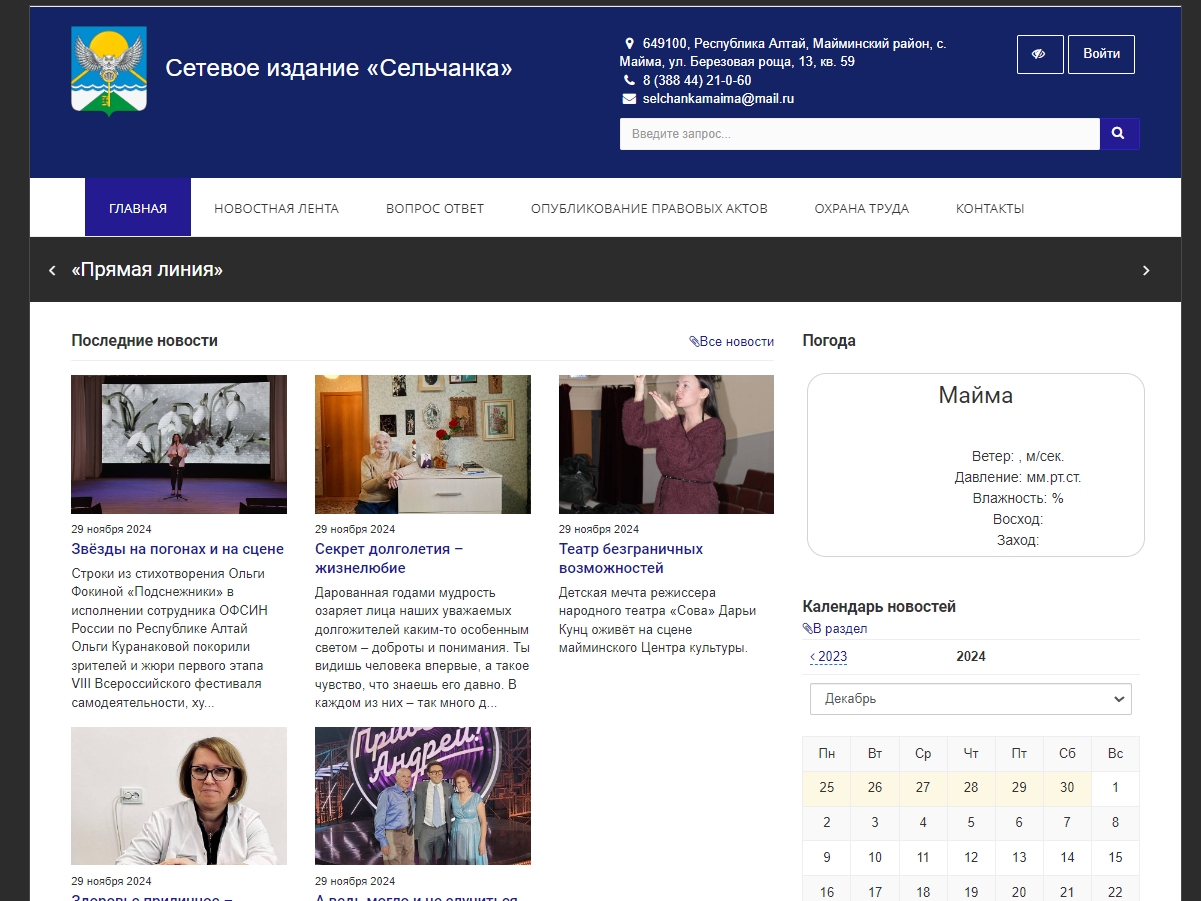Viewport: 1201px width, 901px height.
Task: Click the «Войти» button
Action: click(1101, 54)
